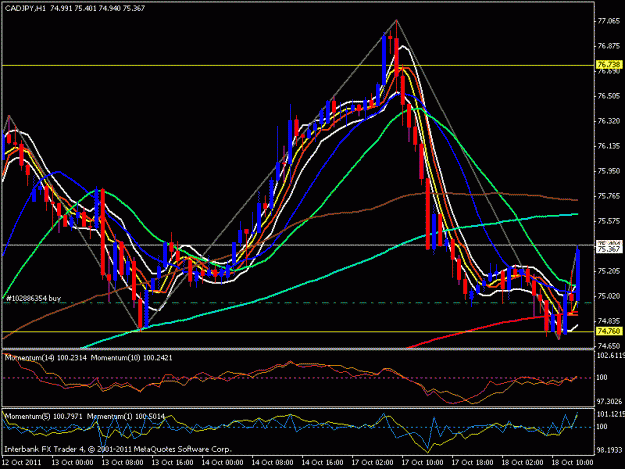The image size is (625, 469).
Task: Click the 75.020 price axis label
Action: tap(609, 296)
